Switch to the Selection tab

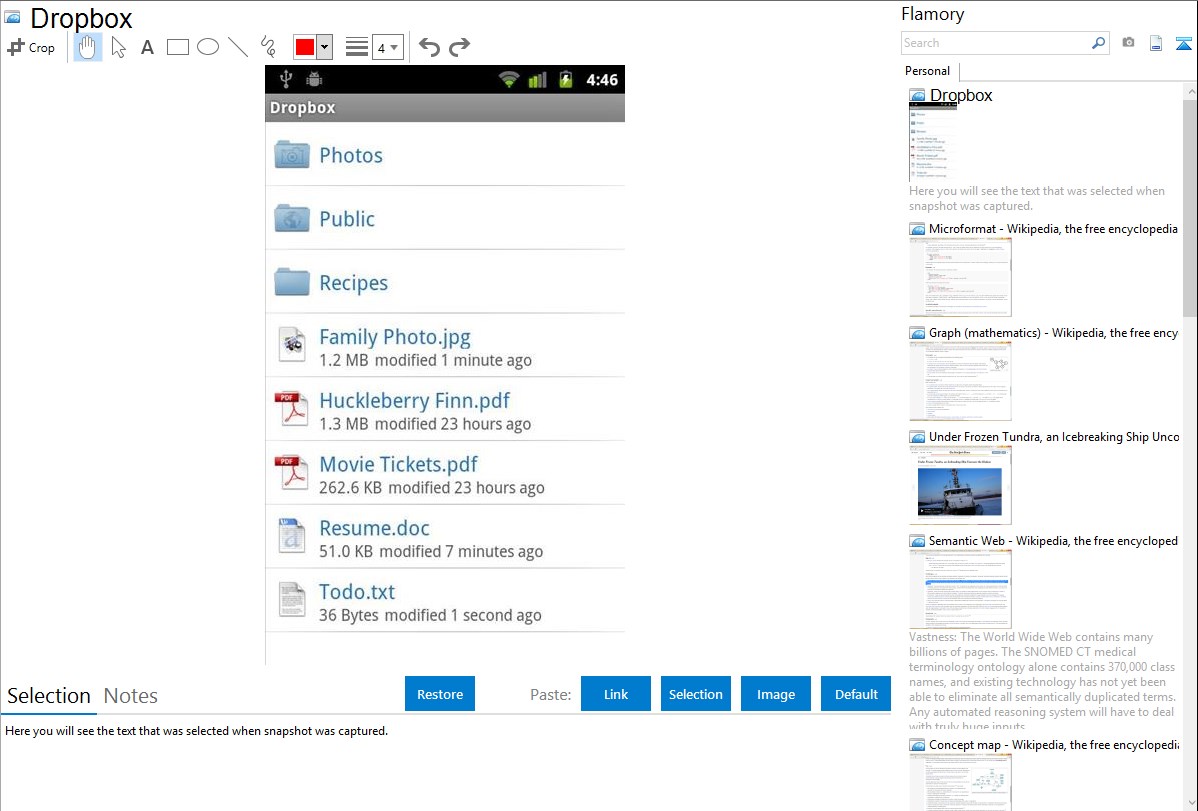[49, 696]
